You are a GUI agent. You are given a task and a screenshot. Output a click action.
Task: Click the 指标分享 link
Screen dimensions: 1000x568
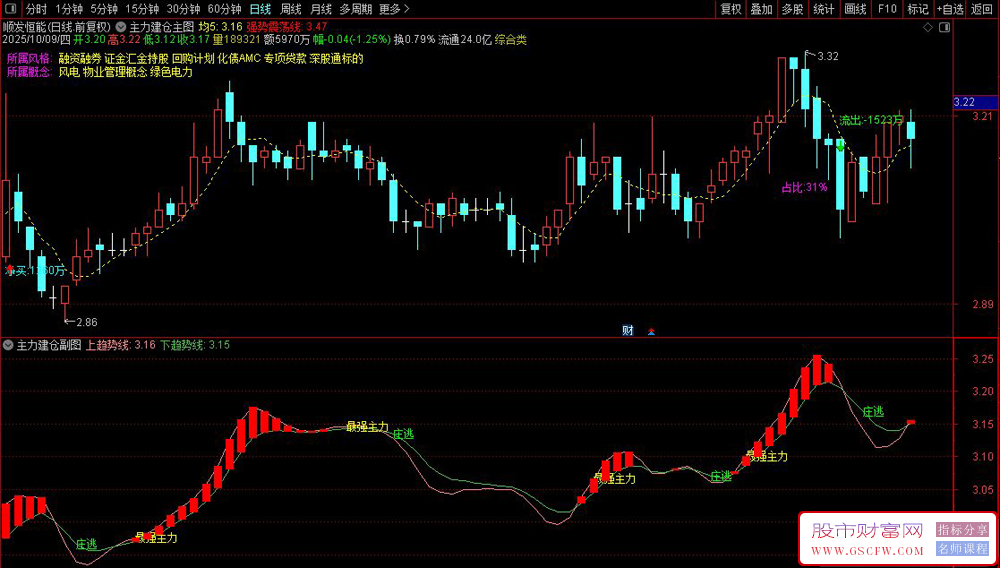click(x=962, y=530)
